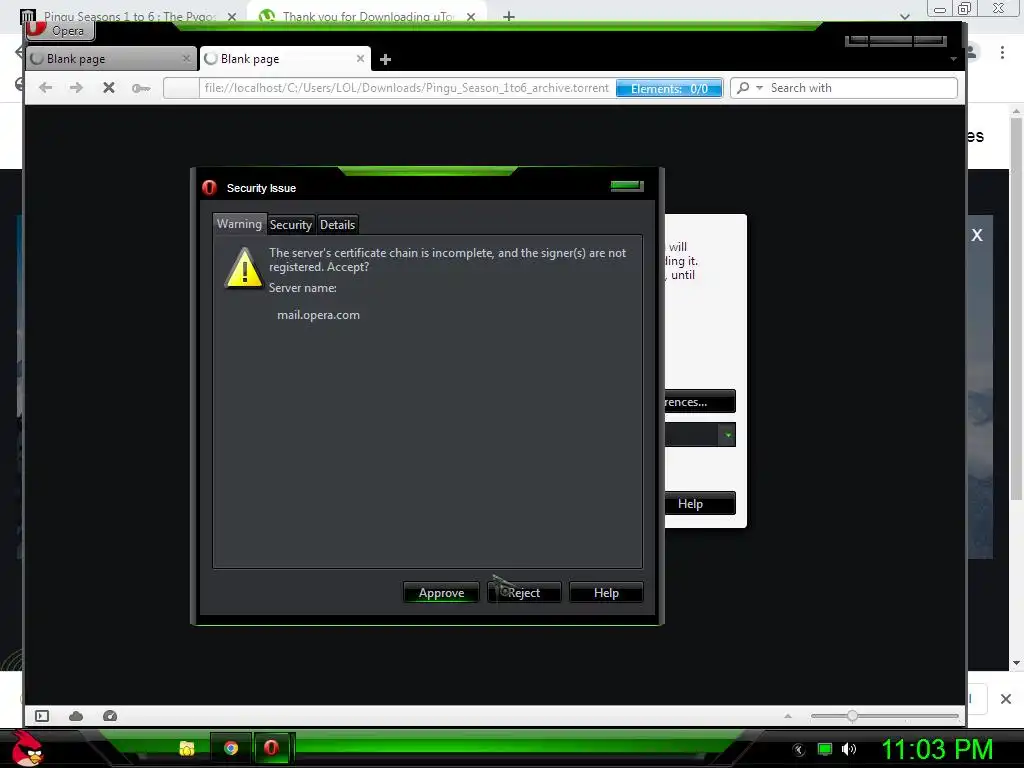Select the Details tab in dialog
This screenshot has height=768, width=1024.
[338, 225]
